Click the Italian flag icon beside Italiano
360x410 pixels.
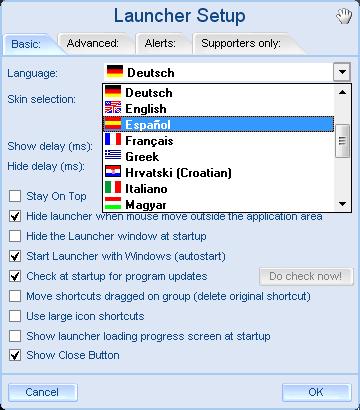point(113,188)
